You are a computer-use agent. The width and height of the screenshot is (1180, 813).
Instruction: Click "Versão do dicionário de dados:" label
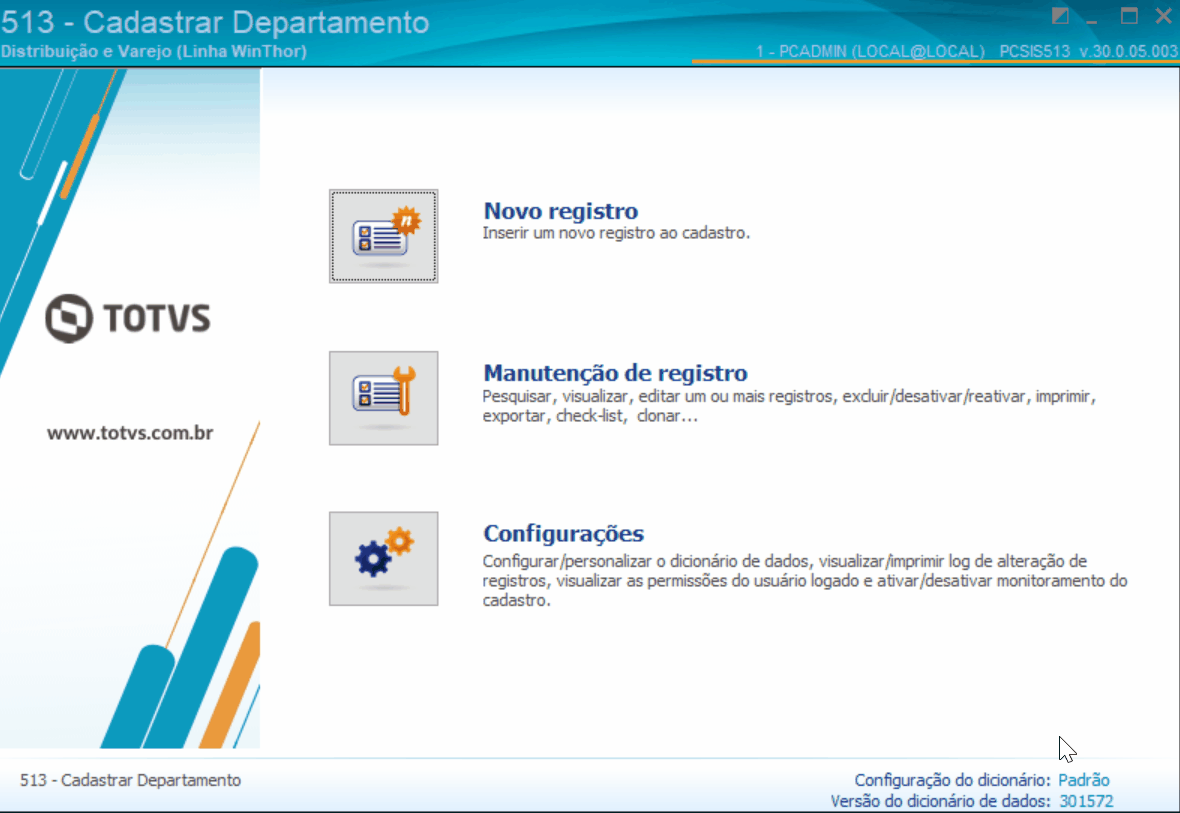pyautogui.click(x=940, y=801)
